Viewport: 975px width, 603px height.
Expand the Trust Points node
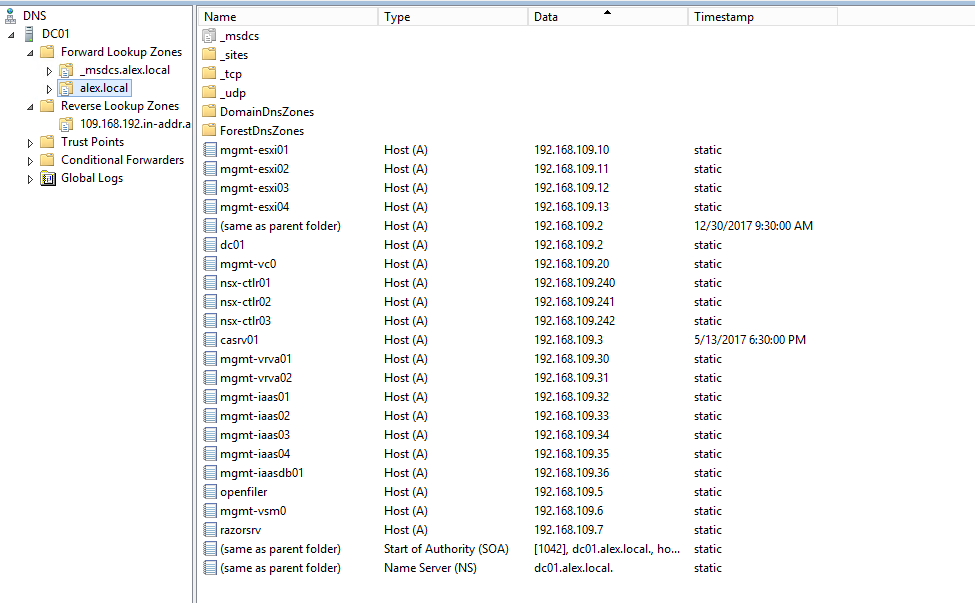coord(30,143)
